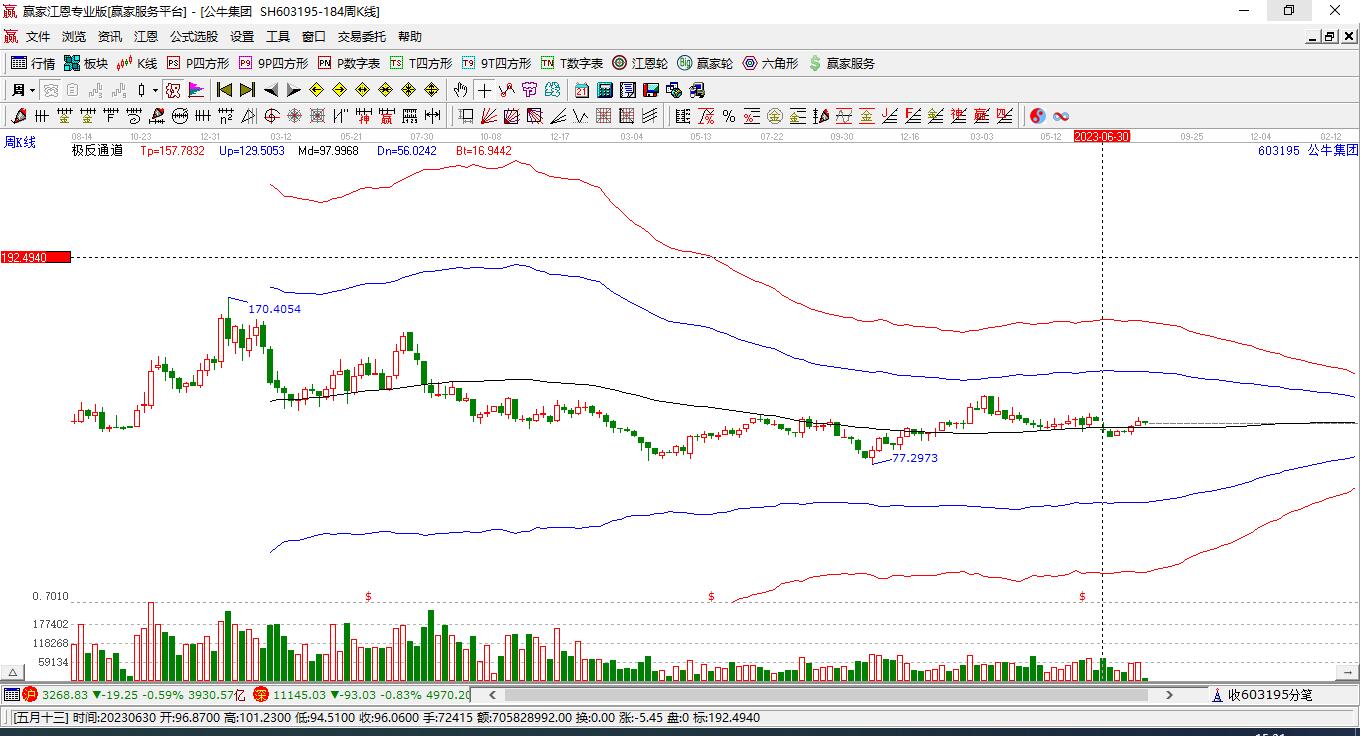The image size is (1360, 736).
Task: Click the 603195 公牛集团 stock label
Action: pyautogui.click(x=1308, y=150)
